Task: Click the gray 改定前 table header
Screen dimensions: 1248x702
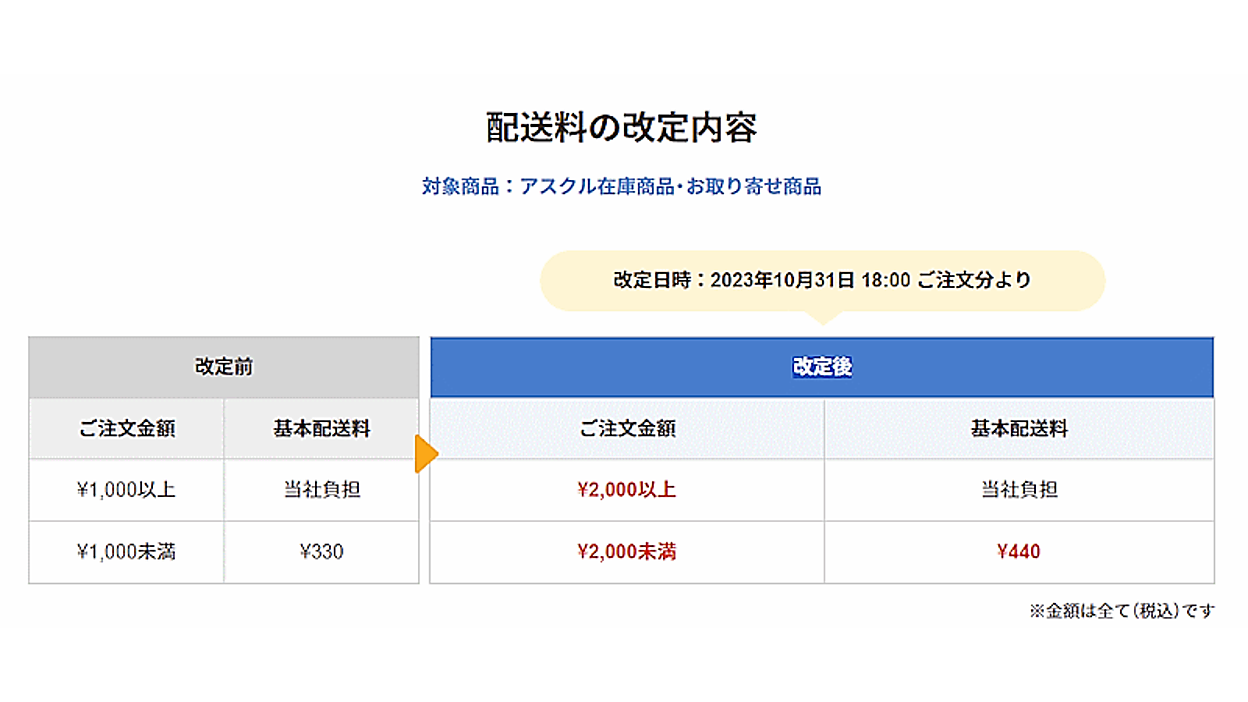Action: 224,367
